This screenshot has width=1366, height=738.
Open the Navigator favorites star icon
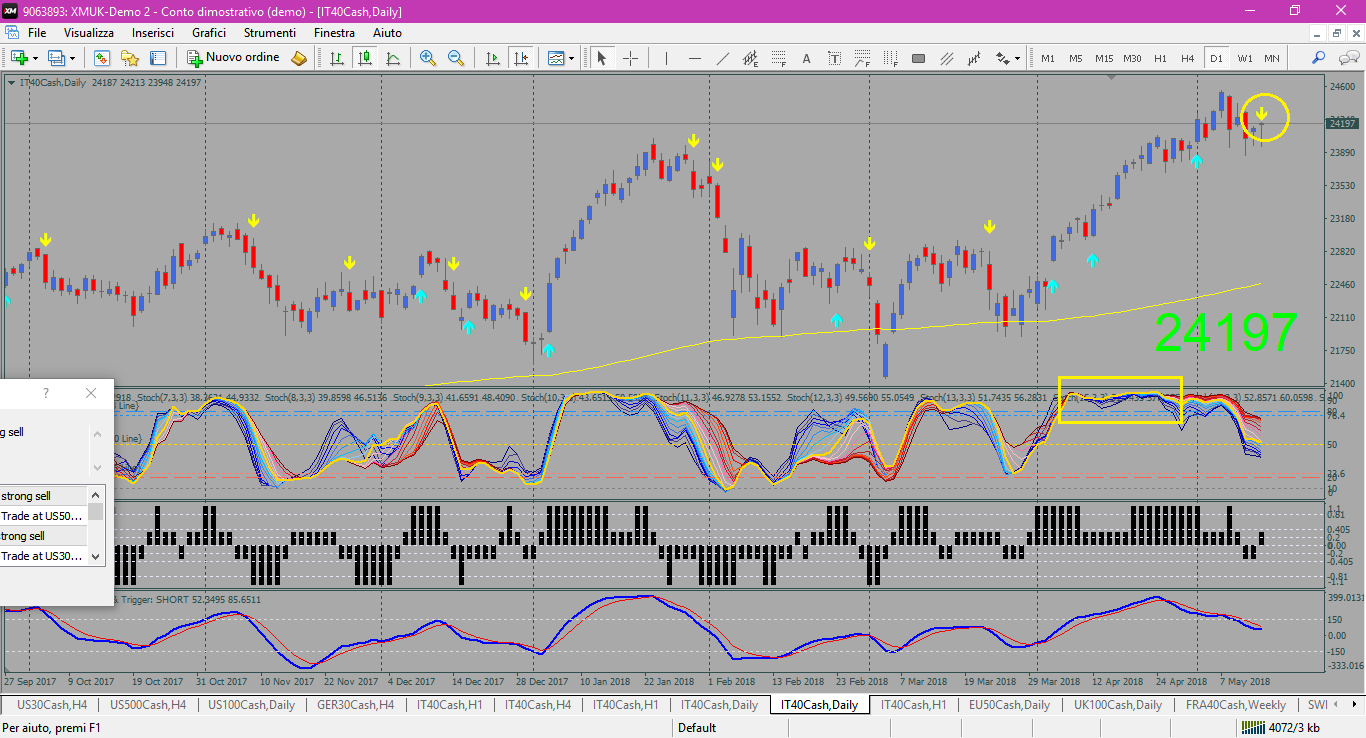pyautogui.click(x=130, y=58)
